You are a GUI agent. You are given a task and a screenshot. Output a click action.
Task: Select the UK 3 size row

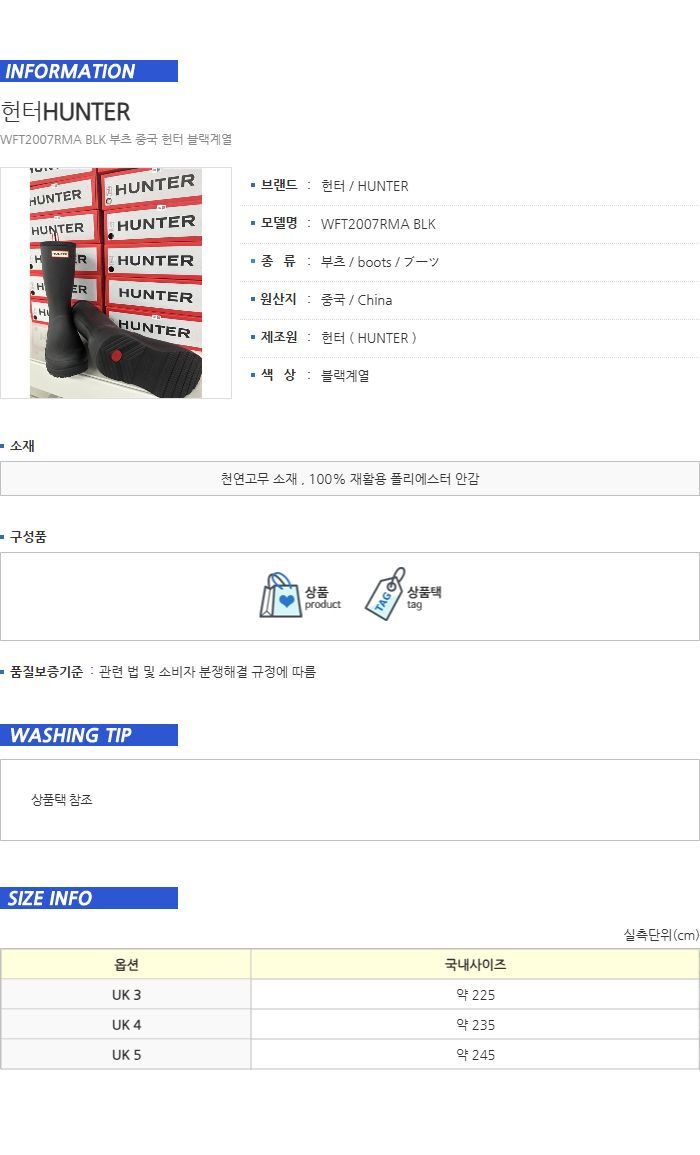click(350, 994)
